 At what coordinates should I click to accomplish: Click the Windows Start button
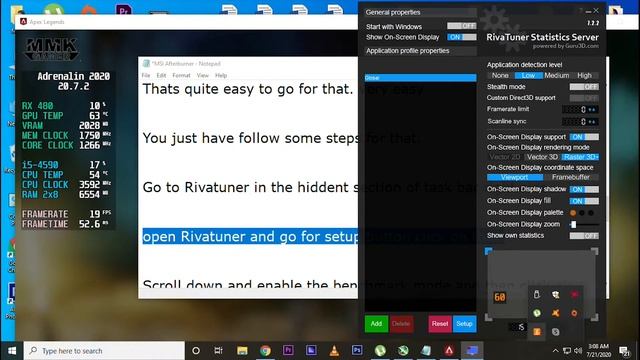click(12, 351)
